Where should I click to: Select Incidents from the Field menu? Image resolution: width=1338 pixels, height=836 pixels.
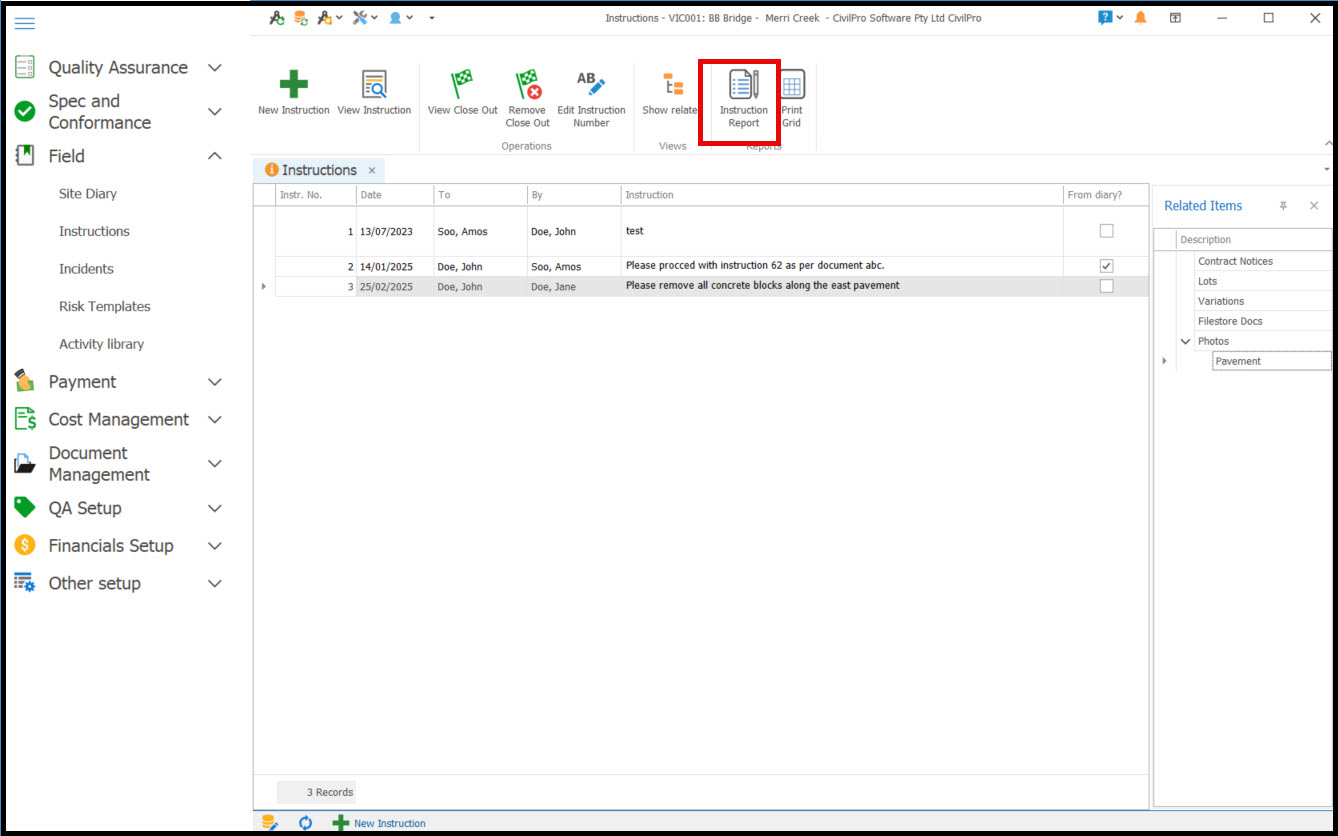(x=86, y=269)
